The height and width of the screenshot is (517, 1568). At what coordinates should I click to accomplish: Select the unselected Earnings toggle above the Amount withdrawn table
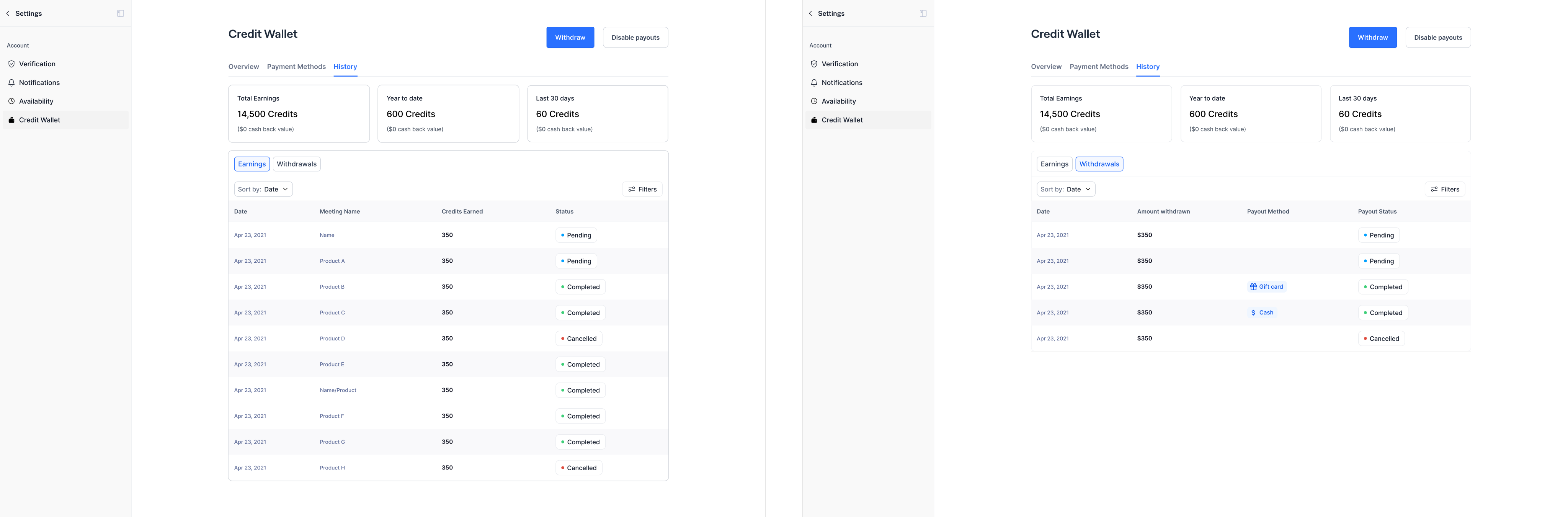(x=1054, y=164)
